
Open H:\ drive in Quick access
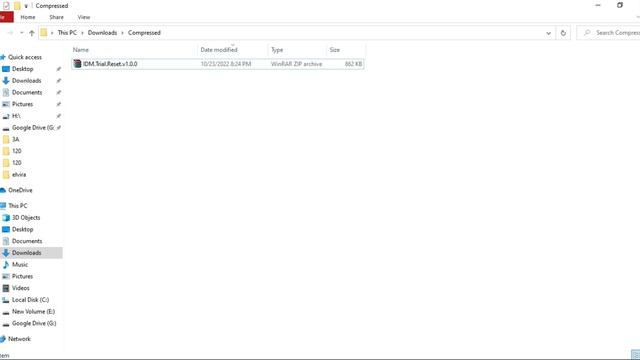pyautogui.click(x=16, y=116)
